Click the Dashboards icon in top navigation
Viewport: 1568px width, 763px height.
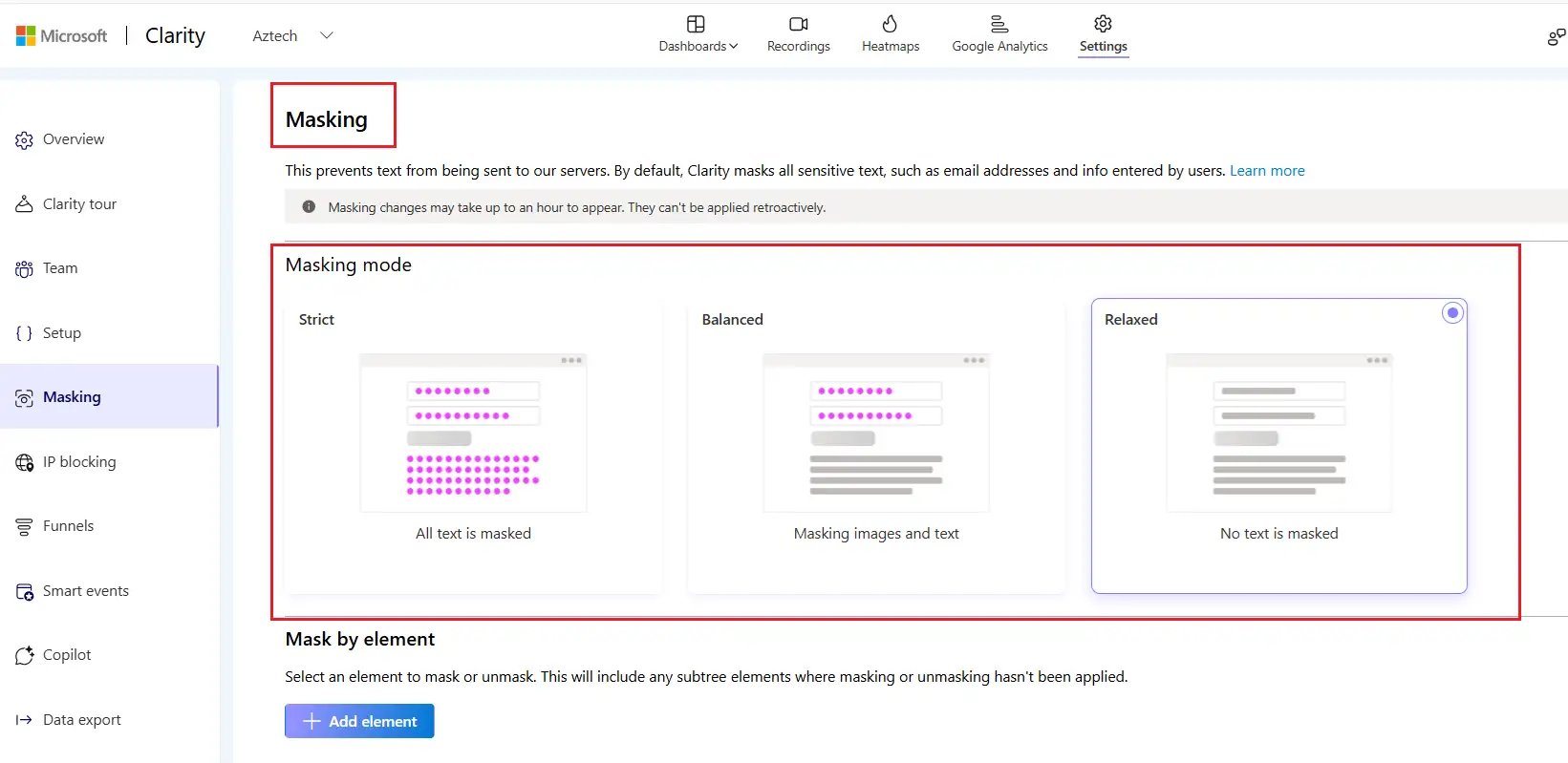tap(696, 24)
